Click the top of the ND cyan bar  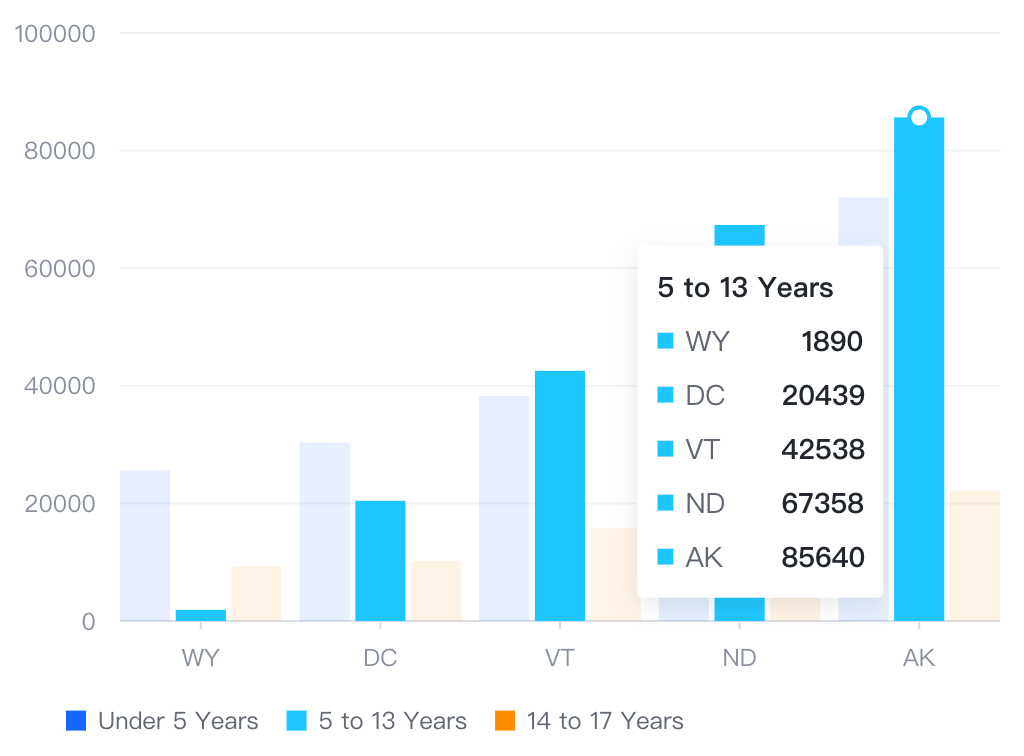pyautogui.click(x=739, y=235)
